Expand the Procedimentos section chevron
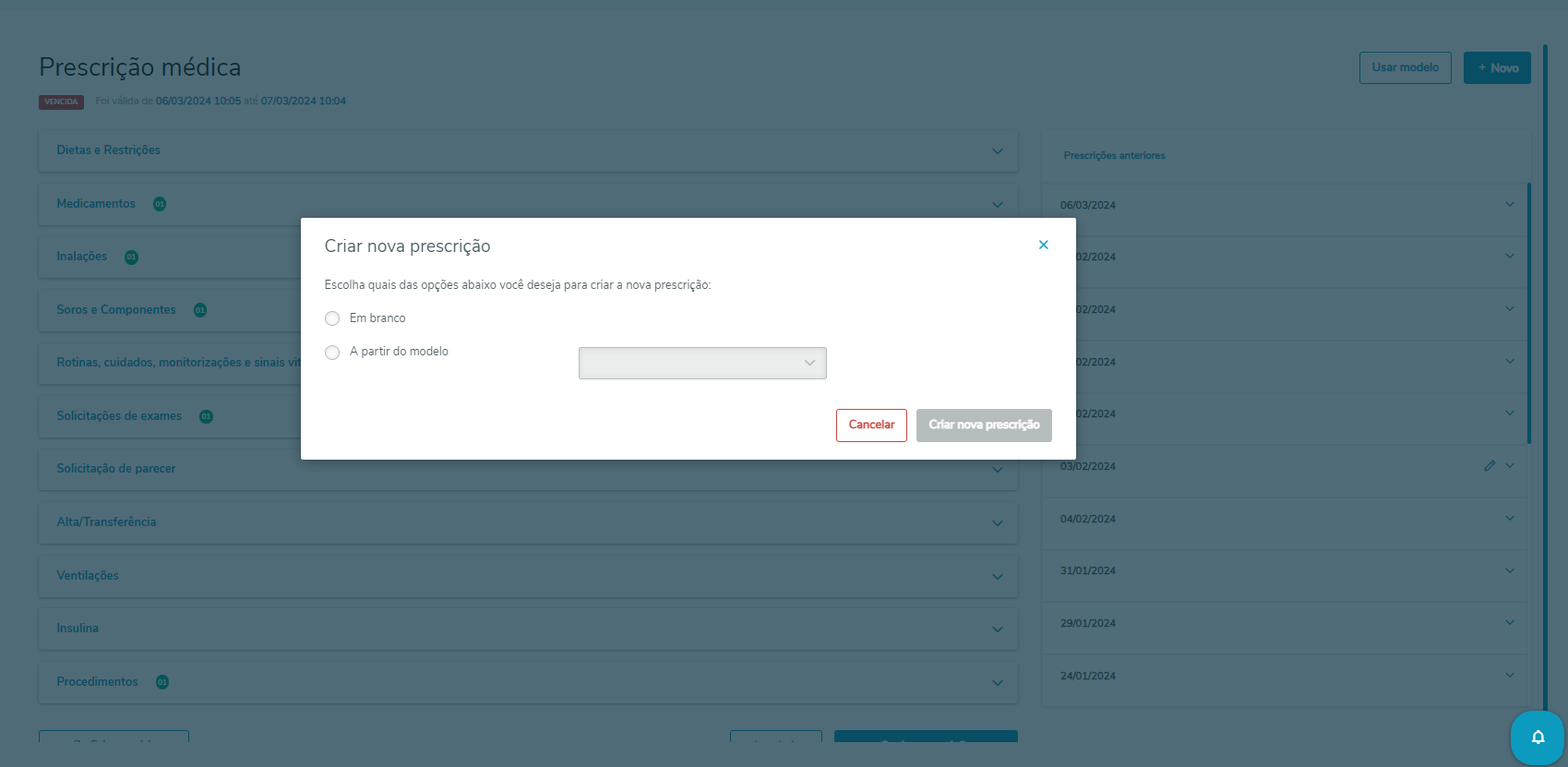The image size is (1568, 767). pos(998,683)
